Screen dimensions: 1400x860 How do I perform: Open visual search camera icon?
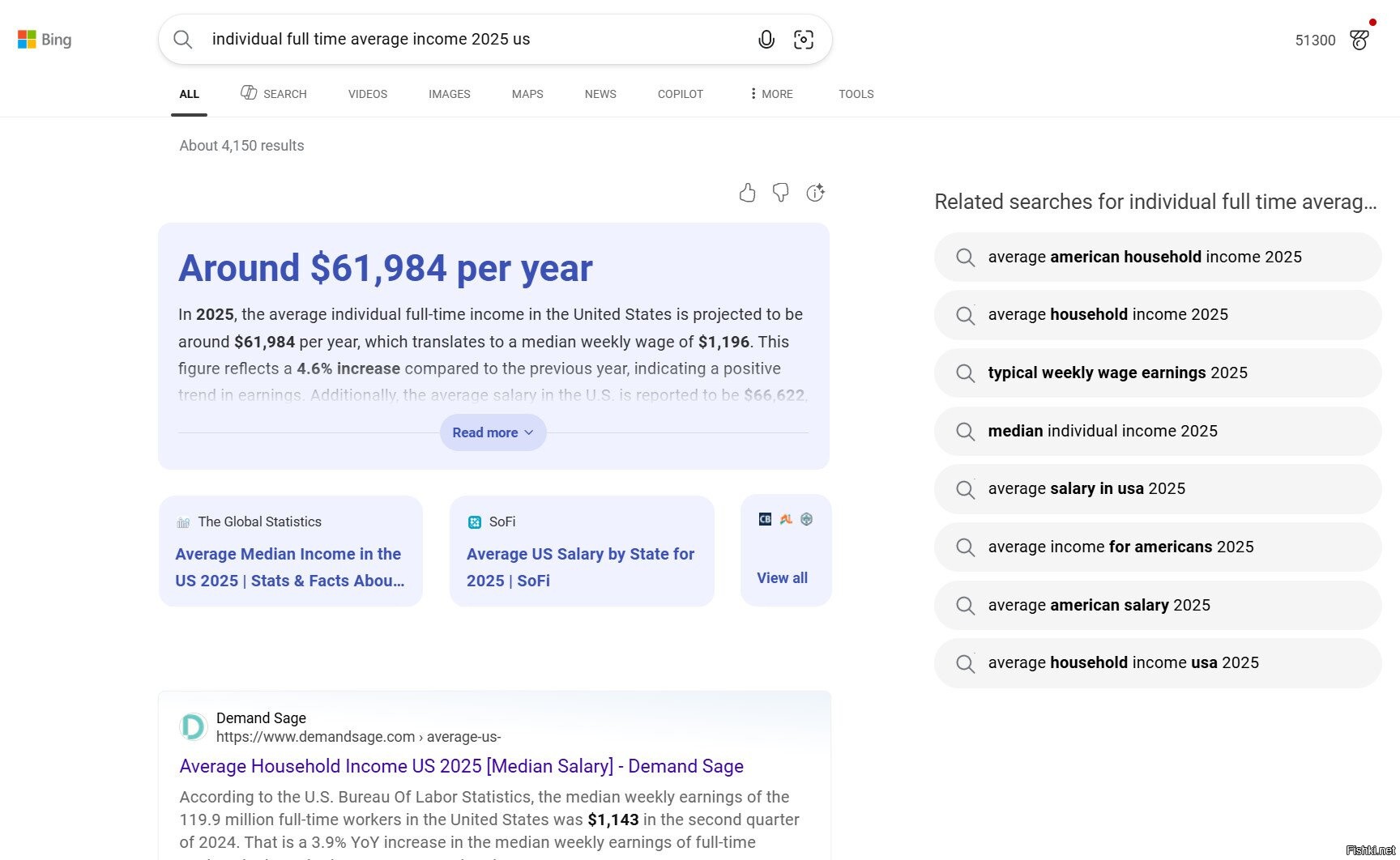803,40
